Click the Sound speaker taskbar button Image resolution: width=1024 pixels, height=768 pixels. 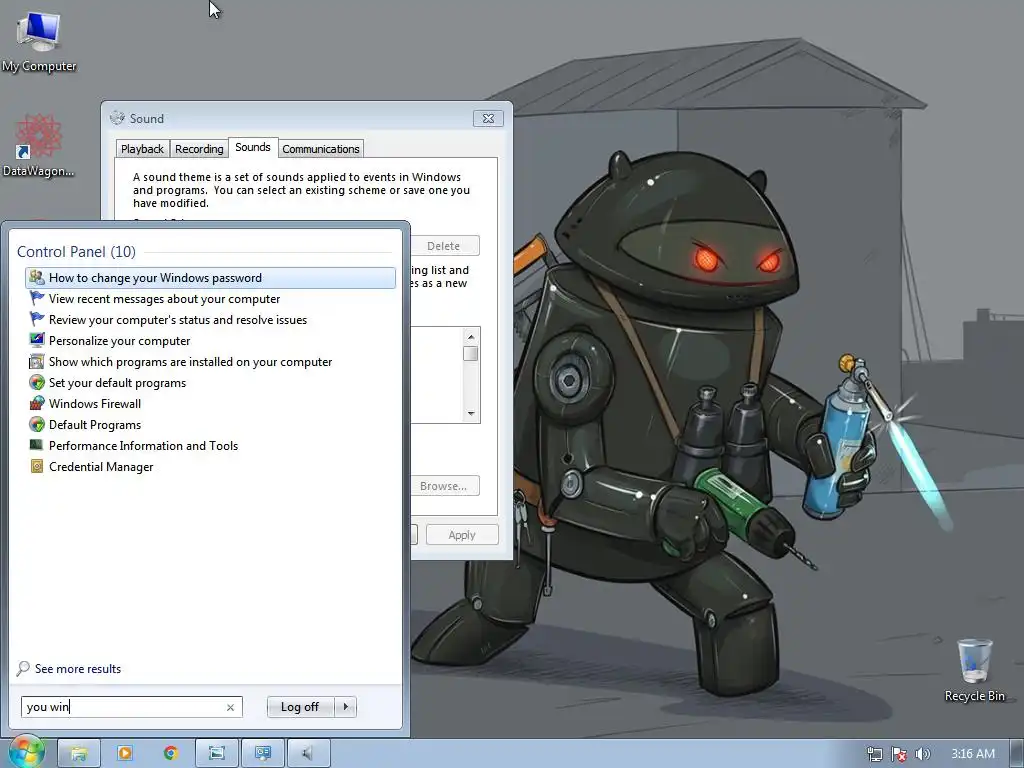tap(308, 754)
